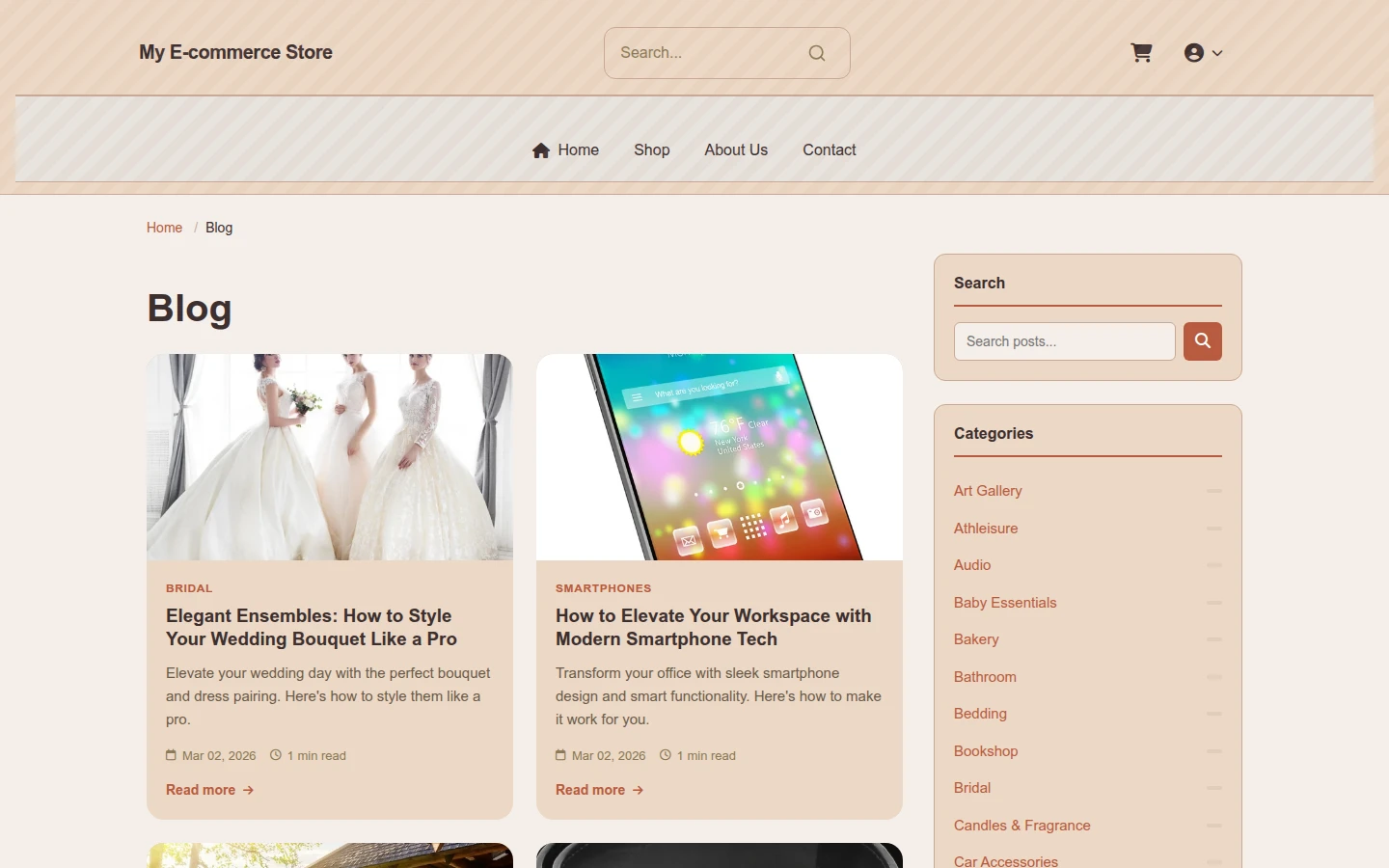The image size is (1389, 868).
Task: Open the smartphone blog post thumbnail
Action: tap(720, 457)
